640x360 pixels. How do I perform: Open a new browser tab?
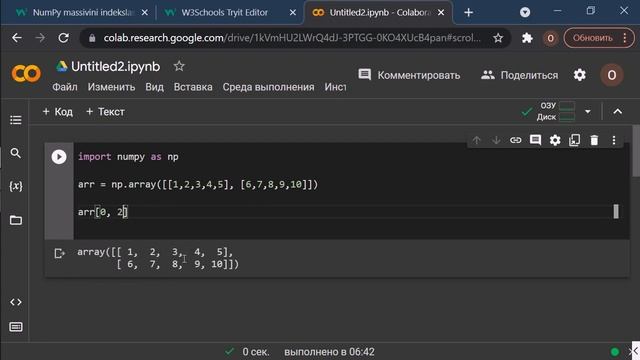(469, 13)
